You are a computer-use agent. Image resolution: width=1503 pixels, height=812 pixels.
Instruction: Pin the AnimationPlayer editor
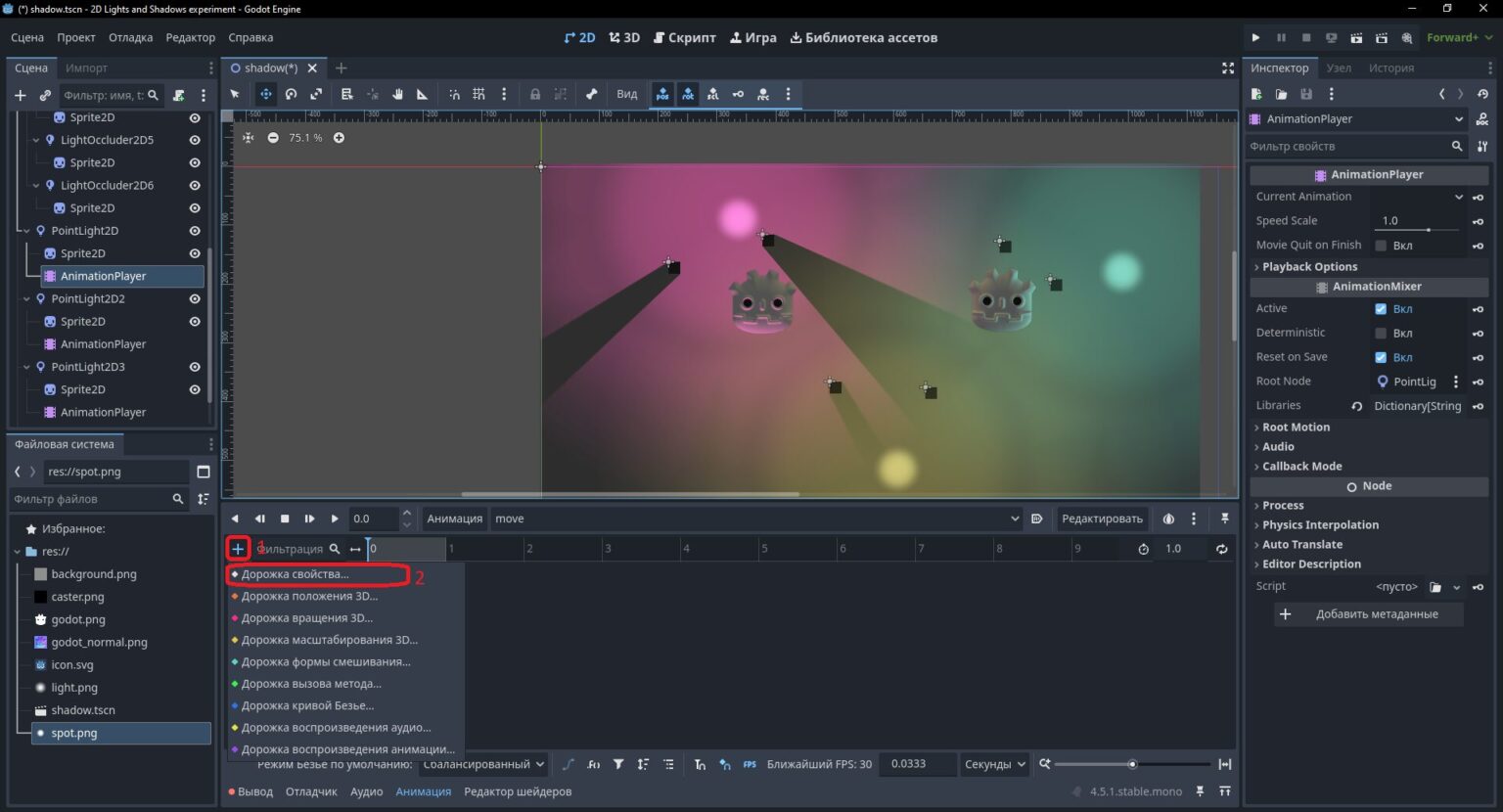(x=1224, y=519)
